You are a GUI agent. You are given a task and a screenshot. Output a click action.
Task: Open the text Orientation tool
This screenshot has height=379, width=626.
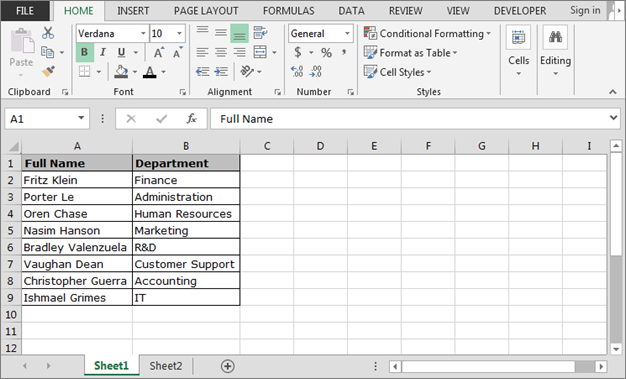247,72
